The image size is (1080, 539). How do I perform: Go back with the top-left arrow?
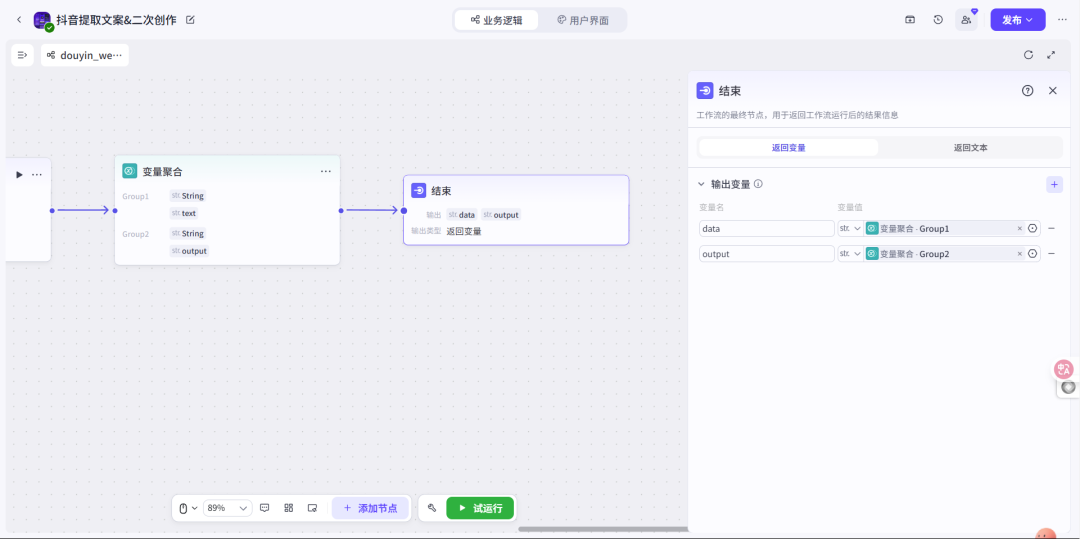tap(19, 20)
